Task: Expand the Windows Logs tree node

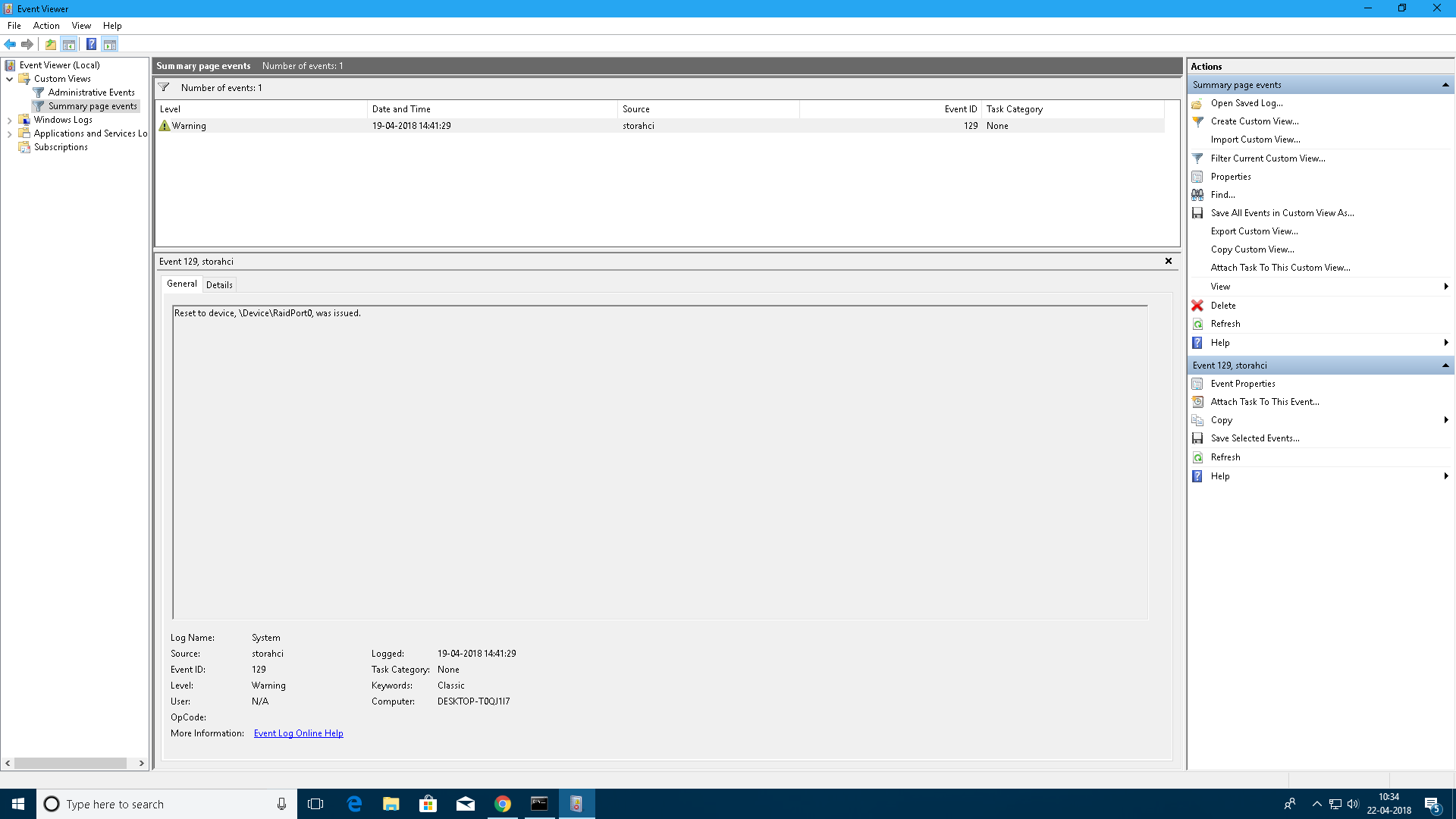Action: [x=9, y=120]
